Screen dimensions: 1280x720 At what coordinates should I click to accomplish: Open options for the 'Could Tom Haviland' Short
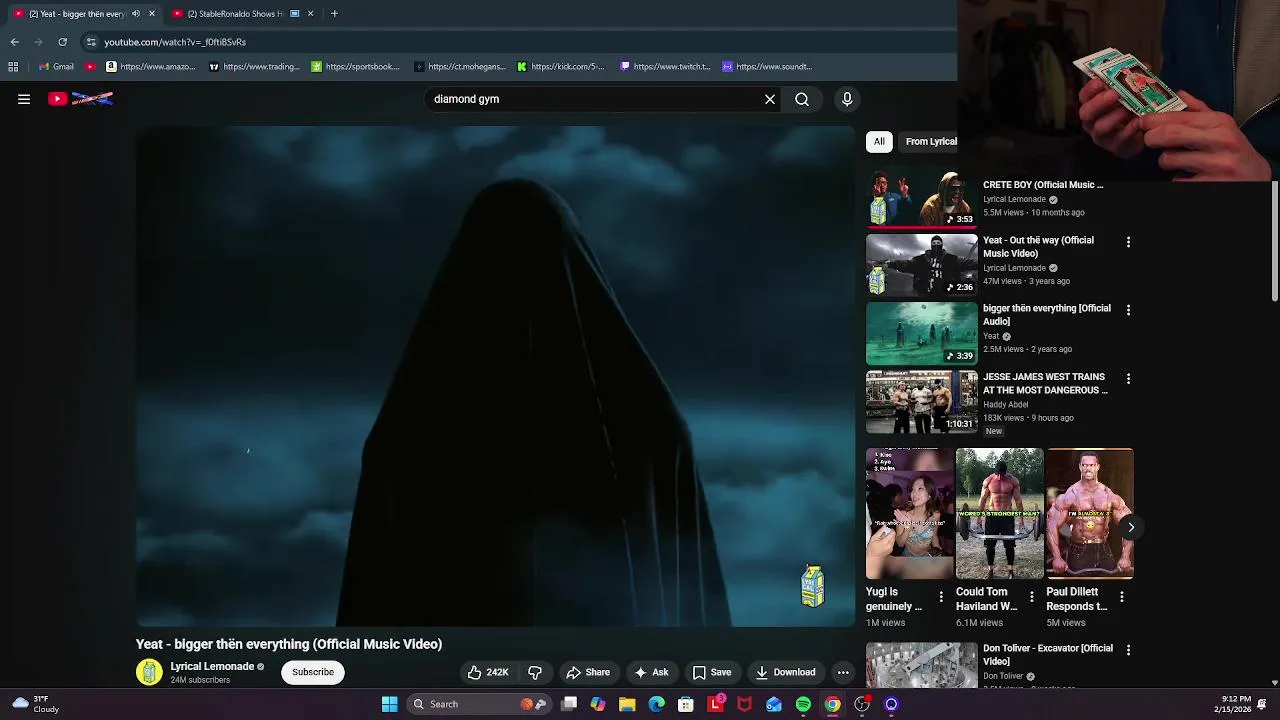click(1032, 597)
